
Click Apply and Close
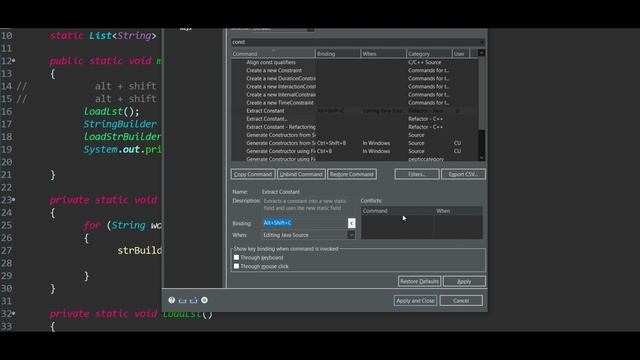(x=415, y=301)
